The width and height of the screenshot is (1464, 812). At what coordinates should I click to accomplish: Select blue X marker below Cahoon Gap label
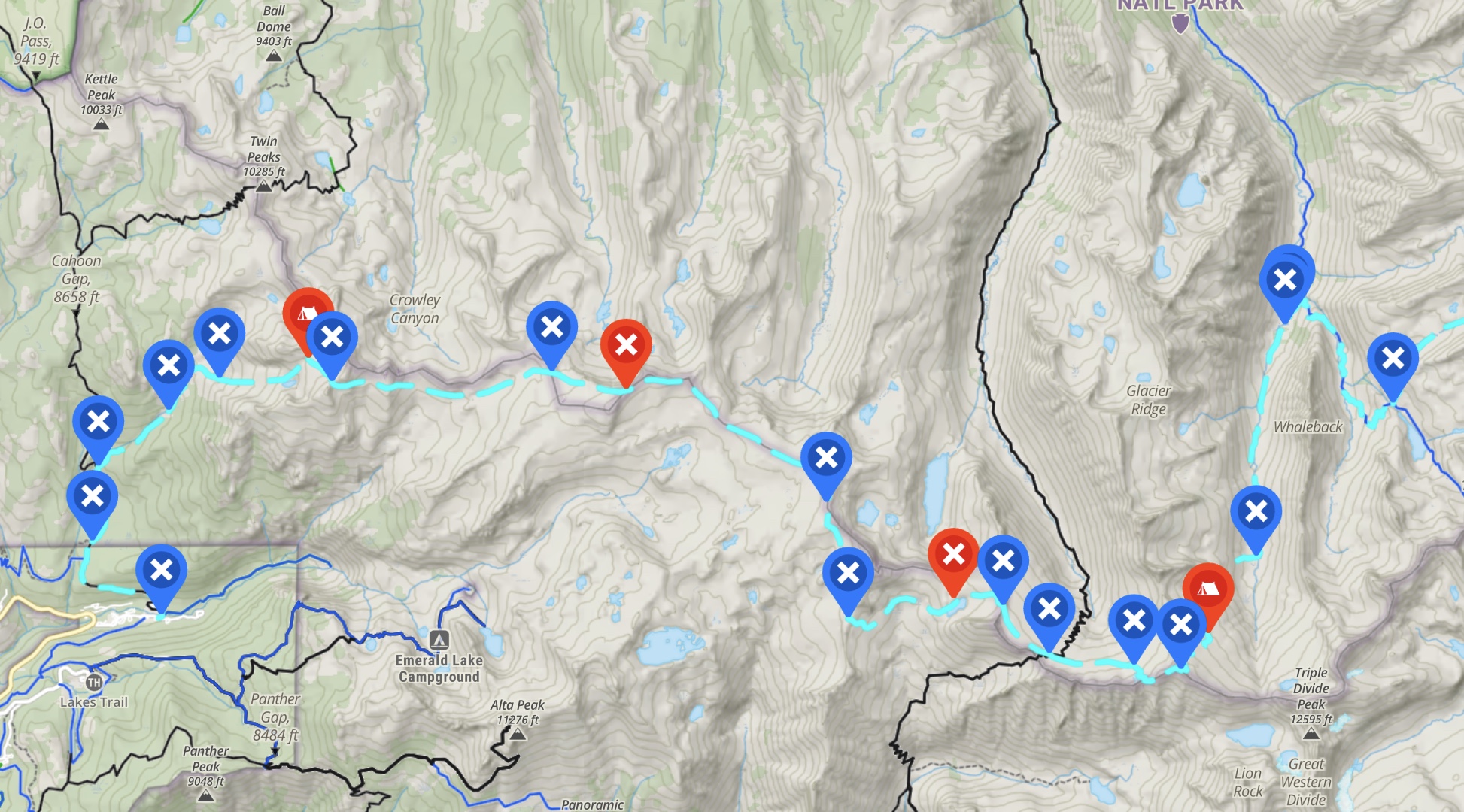coord(99,422)
